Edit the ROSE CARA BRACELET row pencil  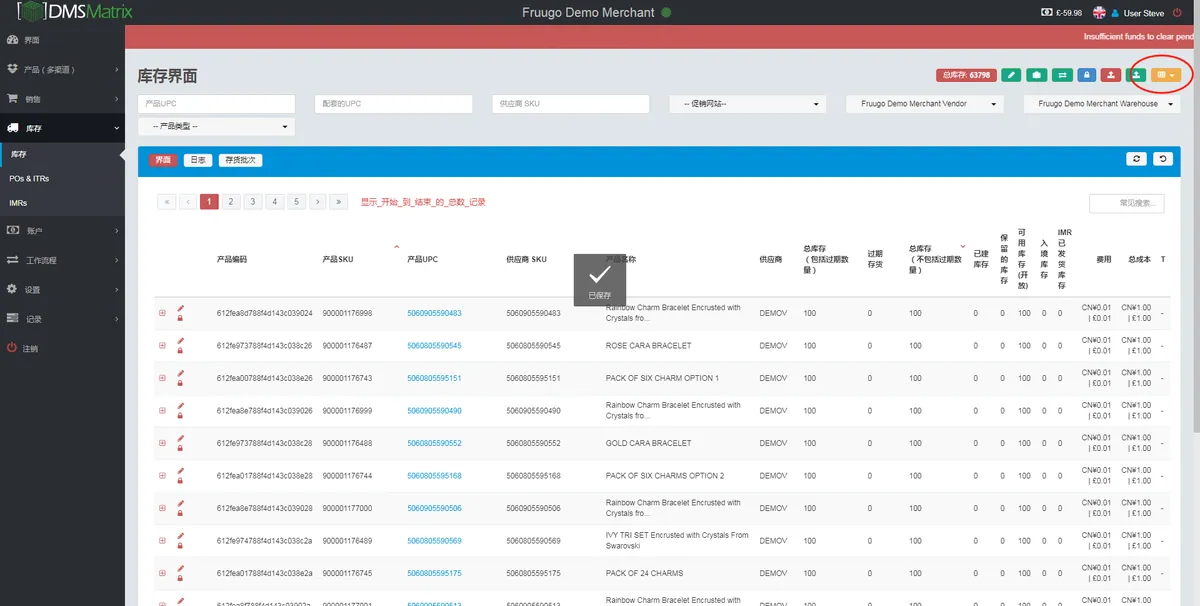click(181, 341)
